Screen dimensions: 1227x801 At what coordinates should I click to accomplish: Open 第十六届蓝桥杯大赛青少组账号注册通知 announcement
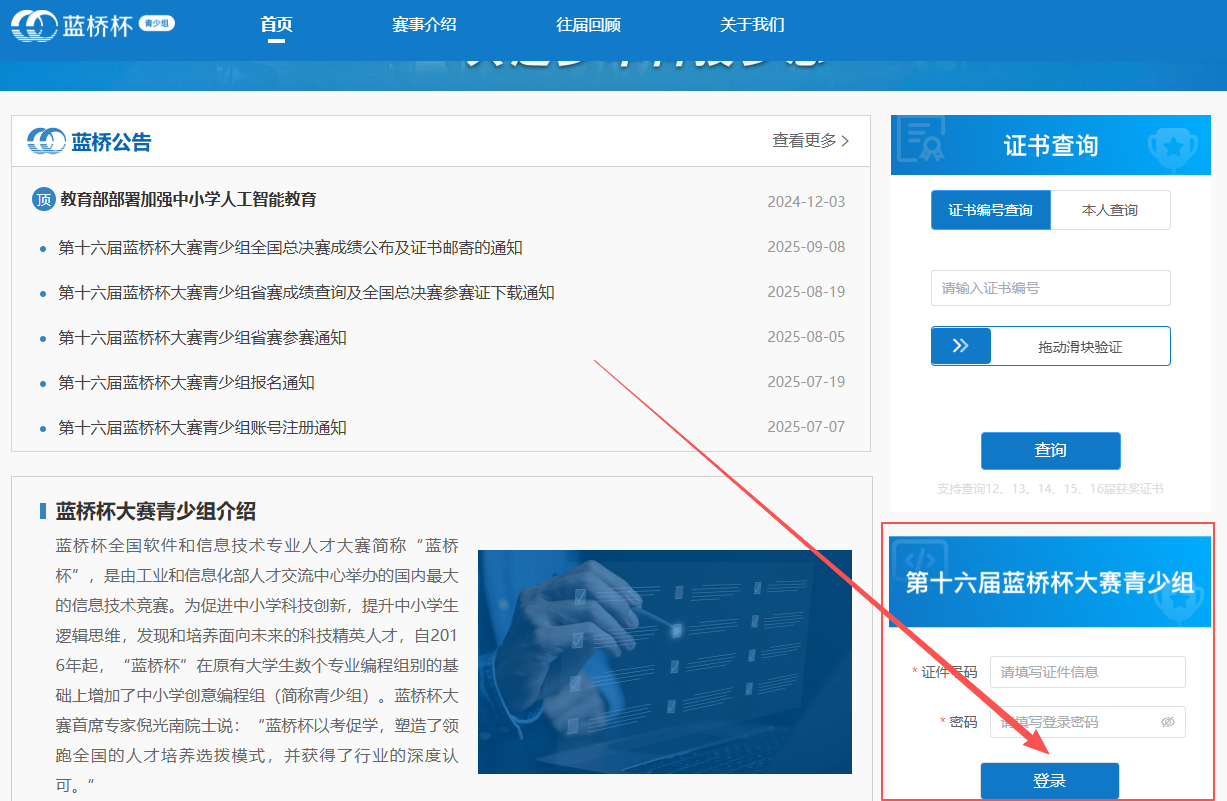point(202,428)
